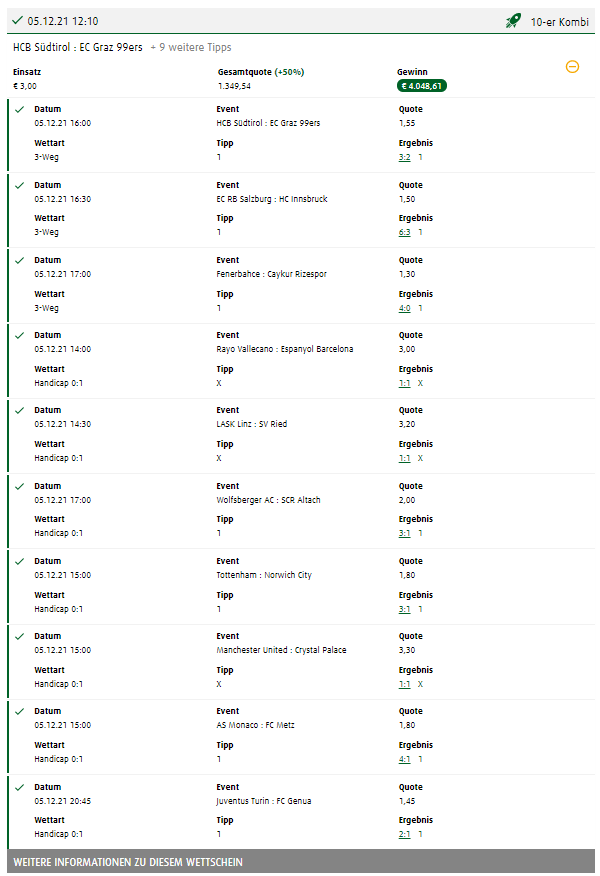Open the 6:3 result for EC RB Salzburg
The height and width of the screenshot is (876, 600).
(x=404, y=232)
